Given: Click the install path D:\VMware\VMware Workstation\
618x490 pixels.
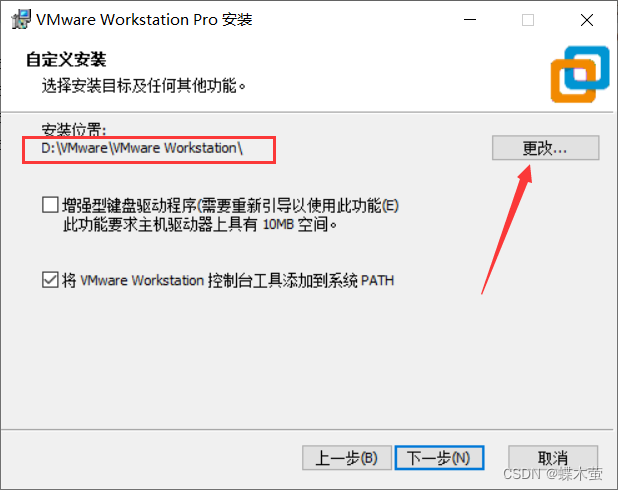Looking at the screenshot, I should (142, 148).
